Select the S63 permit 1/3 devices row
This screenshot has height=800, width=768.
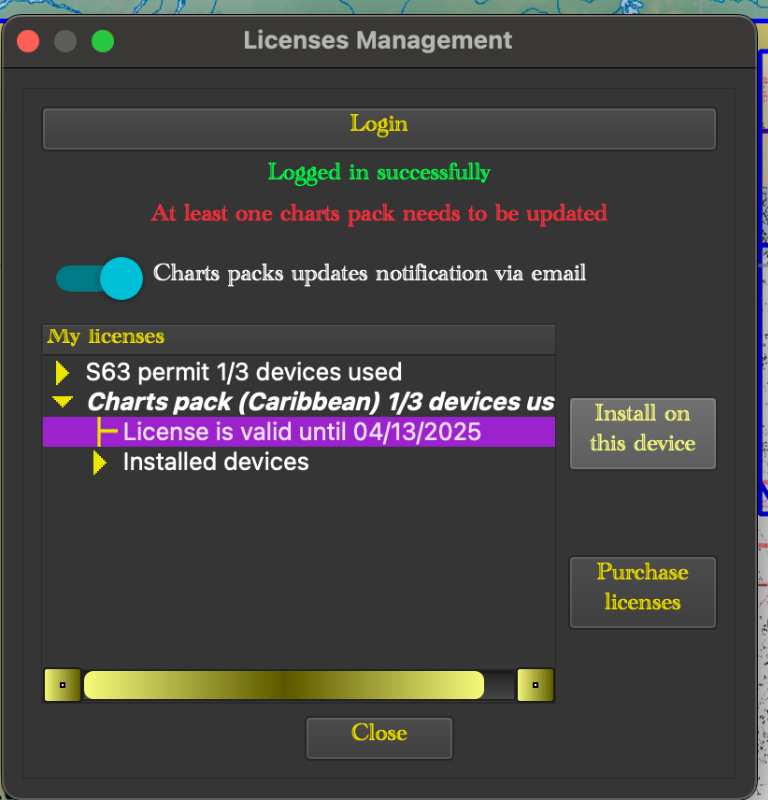tap(299, 372)
